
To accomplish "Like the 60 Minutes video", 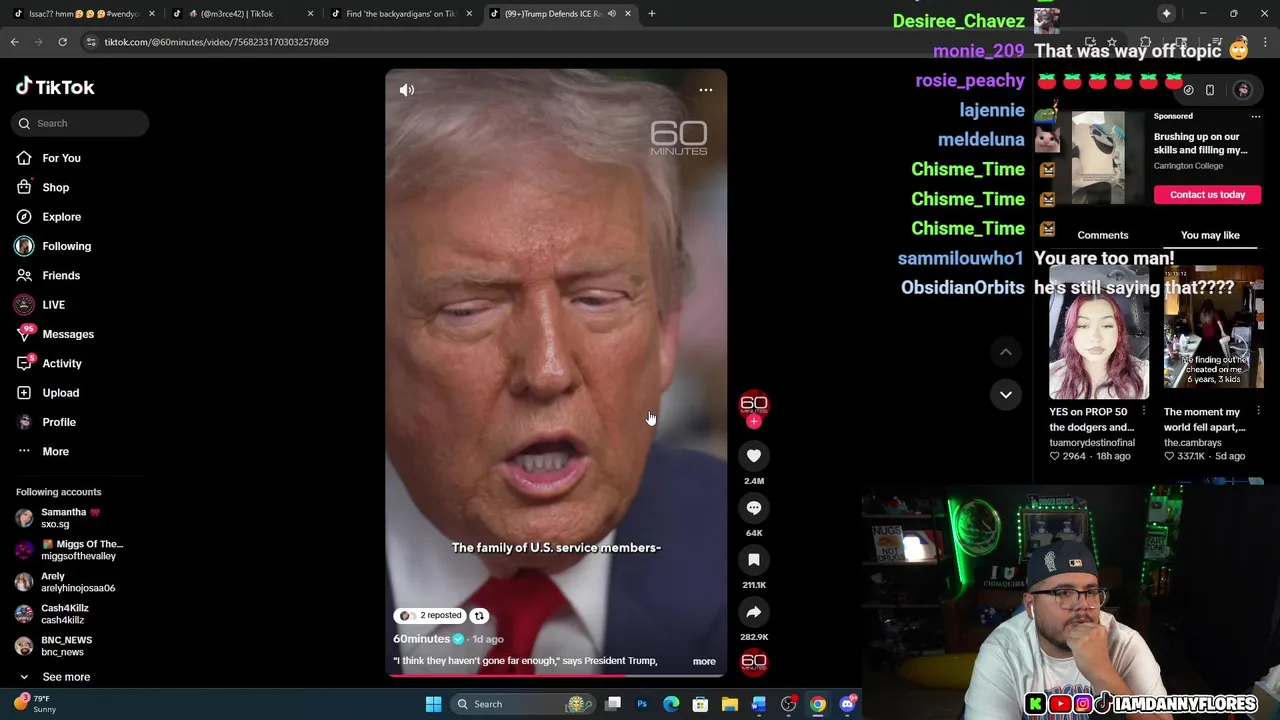I will (x=754, y=456).
